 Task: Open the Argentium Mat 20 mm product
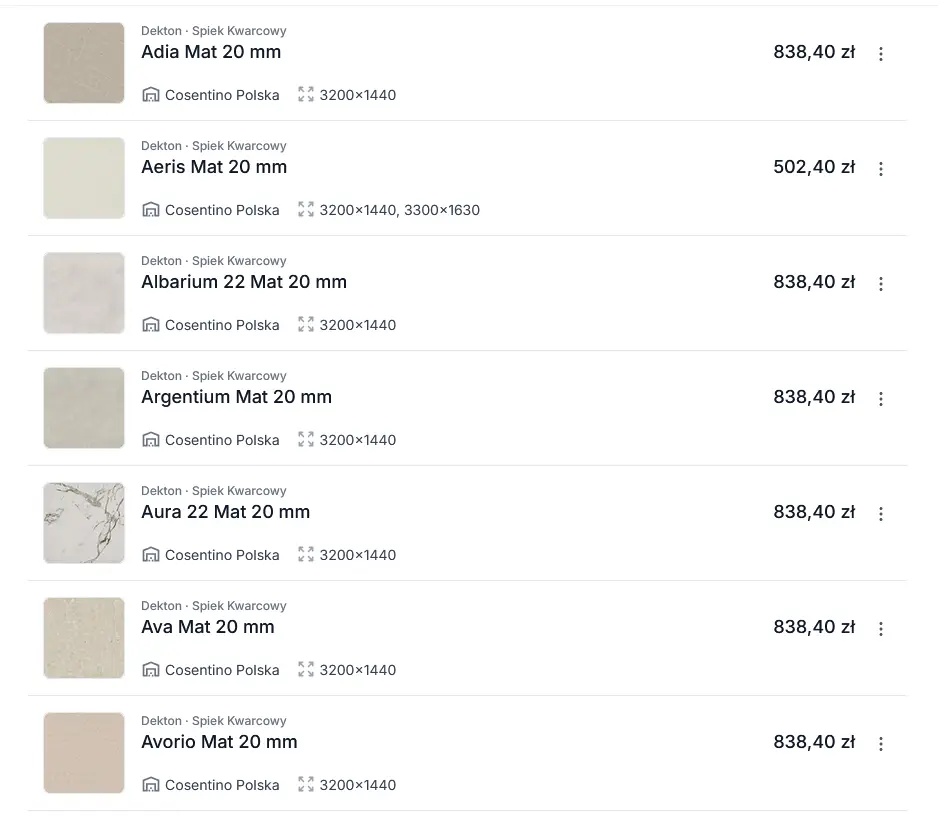tap(236, 397)
